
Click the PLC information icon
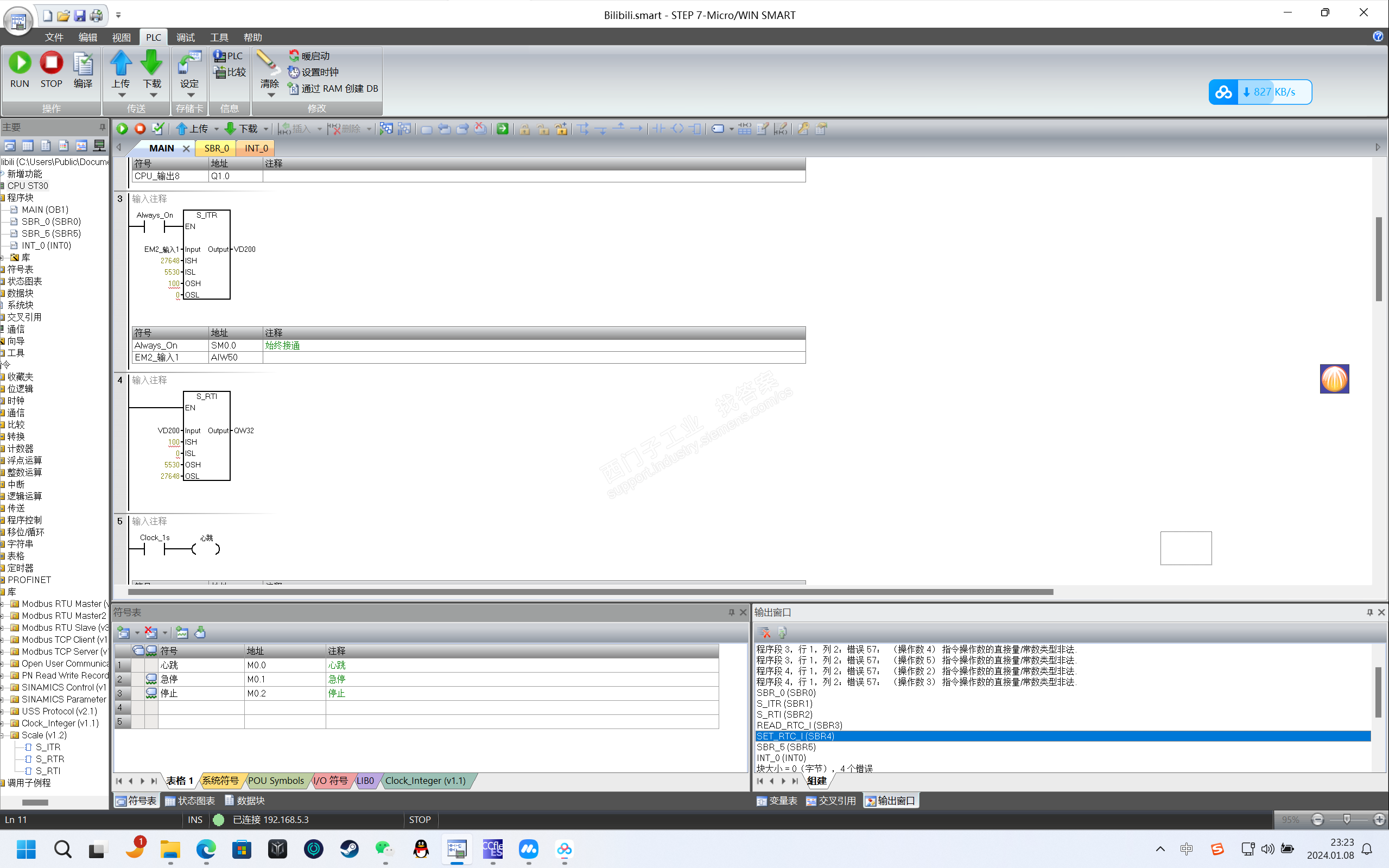[x=219, y=56]
